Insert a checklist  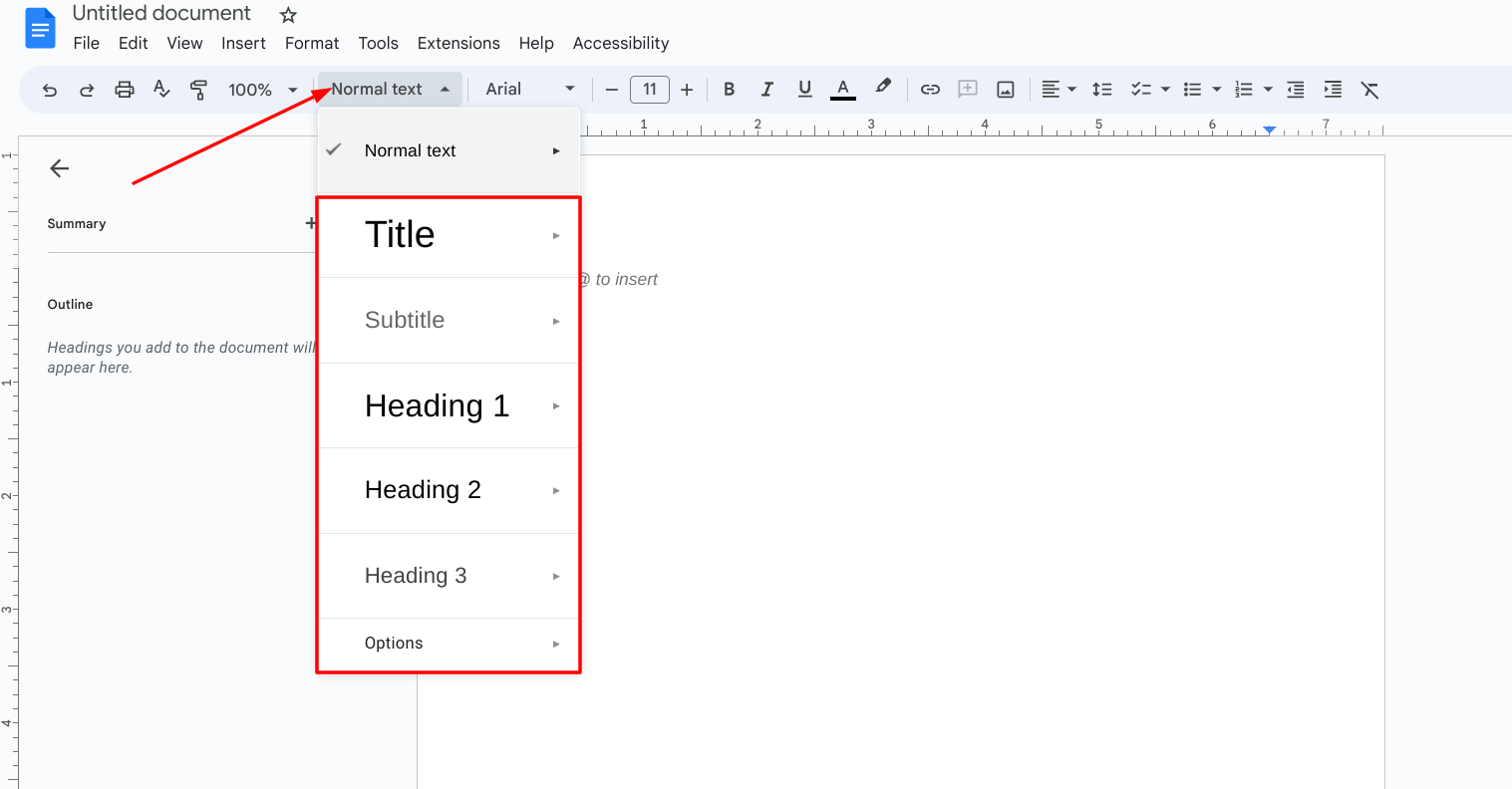[1141, 90]
